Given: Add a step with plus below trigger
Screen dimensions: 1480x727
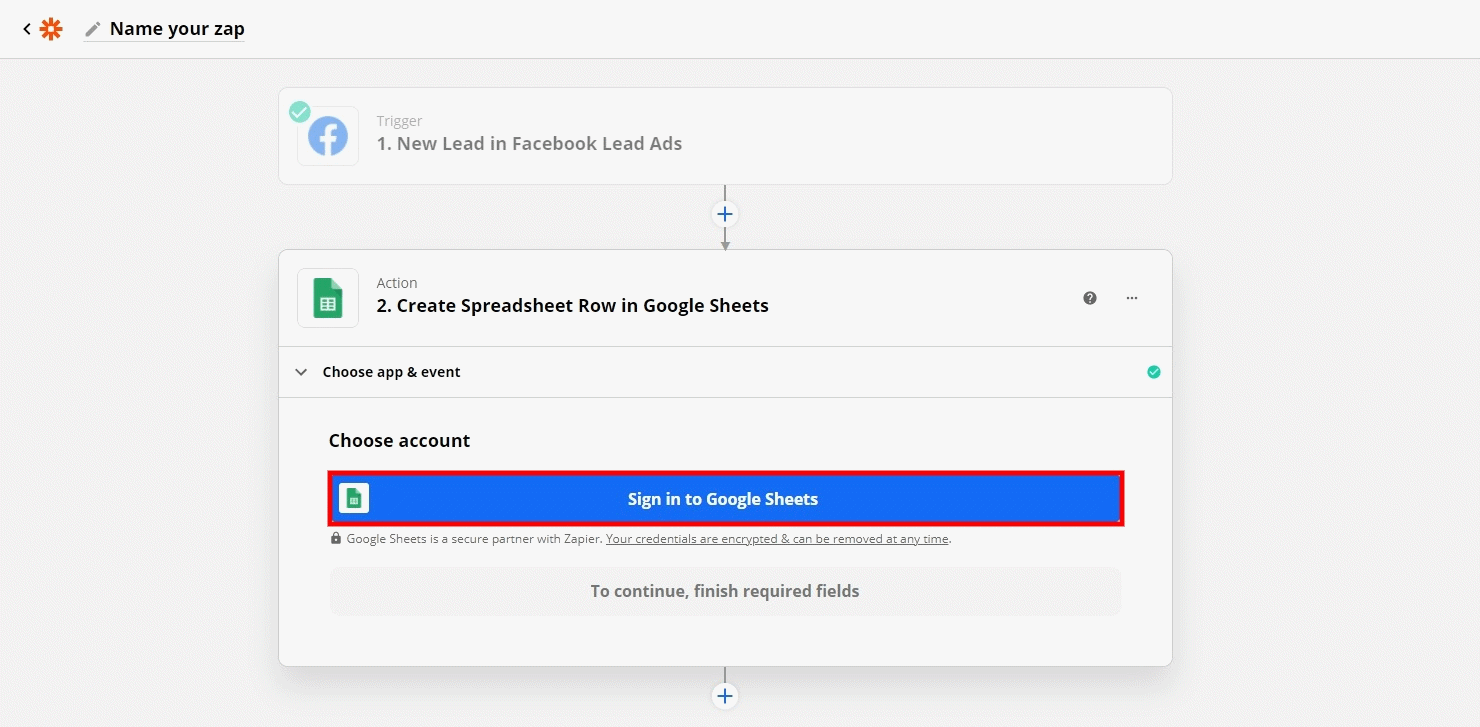Looking at the screenshot, I should tap(725, 214).
